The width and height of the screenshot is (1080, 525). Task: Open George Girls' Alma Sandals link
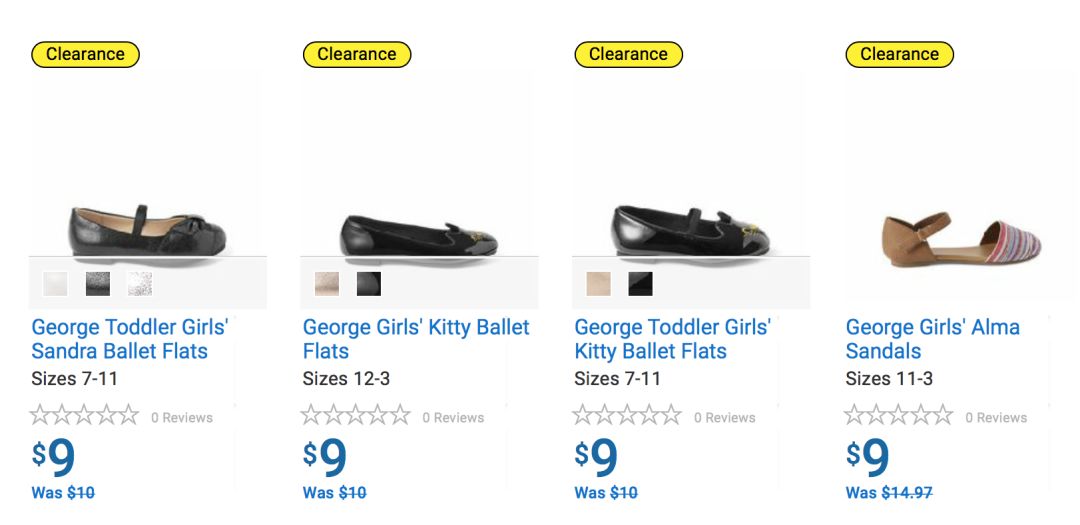[x=932, y=339]
